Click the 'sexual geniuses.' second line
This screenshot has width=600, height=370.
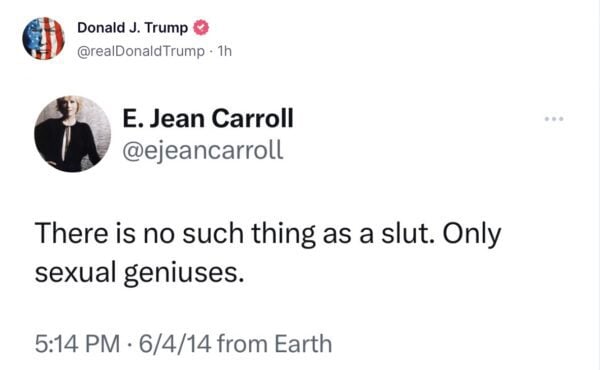point(139,273)
